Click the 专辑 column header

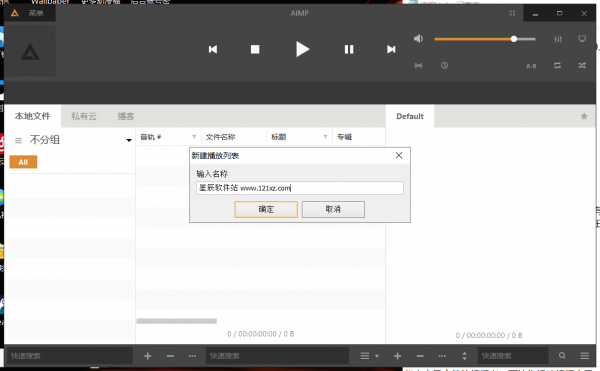pyautogui.click(x=359, y=137)
